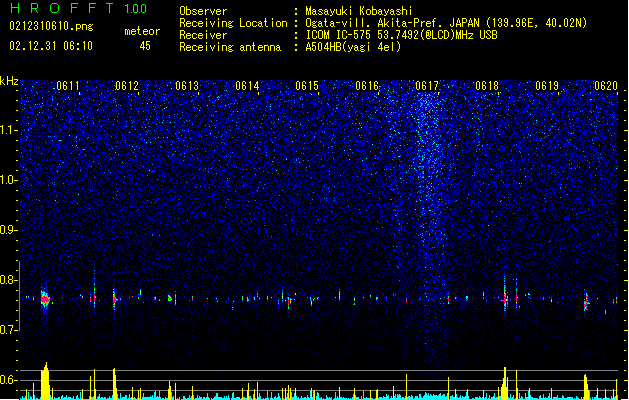Select the 0614 time axis label
The image size is (629, 400).
(247, 86)
